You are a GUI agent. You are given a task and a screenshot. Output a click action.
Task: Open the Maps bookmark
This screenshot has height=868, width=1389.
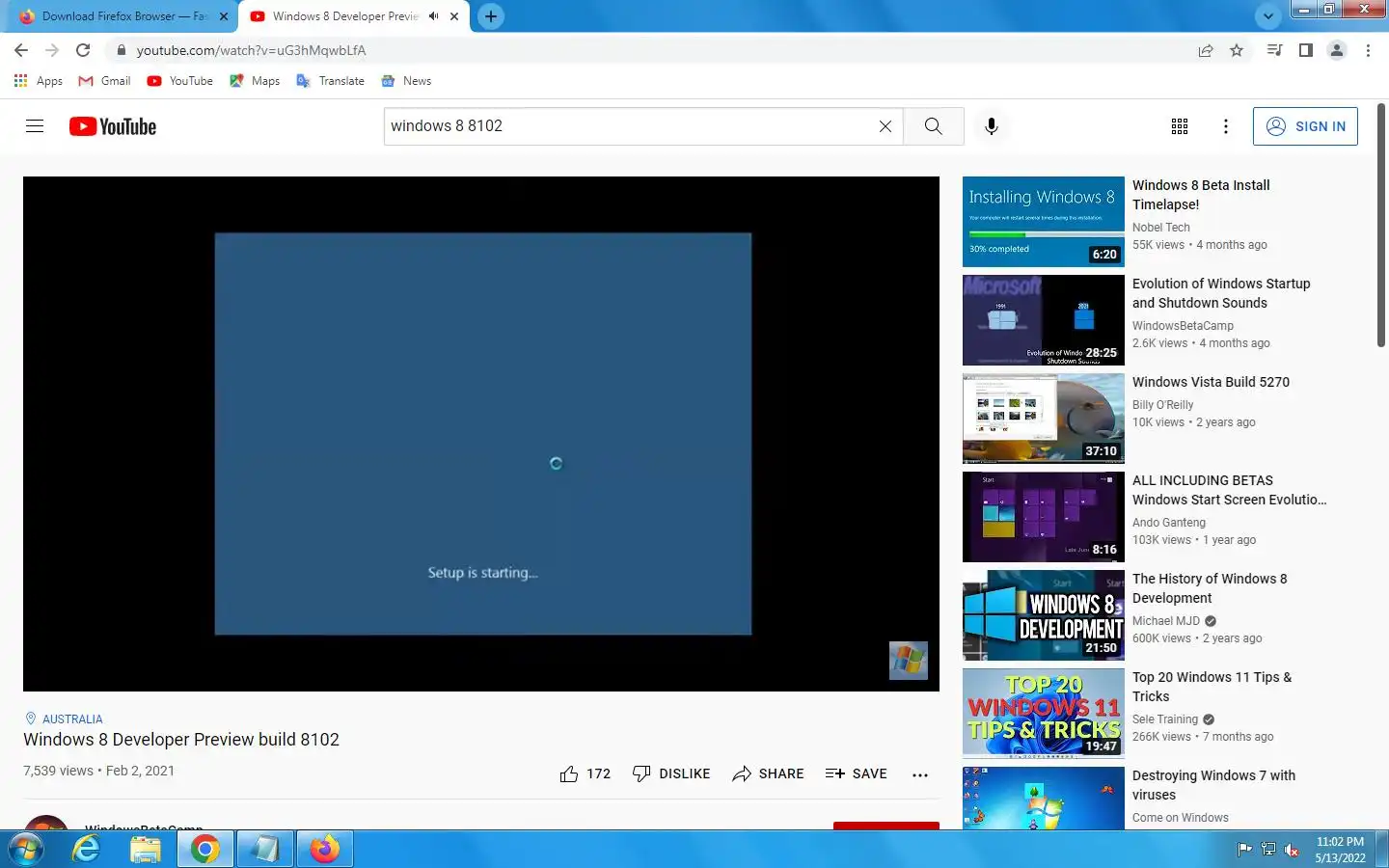(x=255, y=81)
